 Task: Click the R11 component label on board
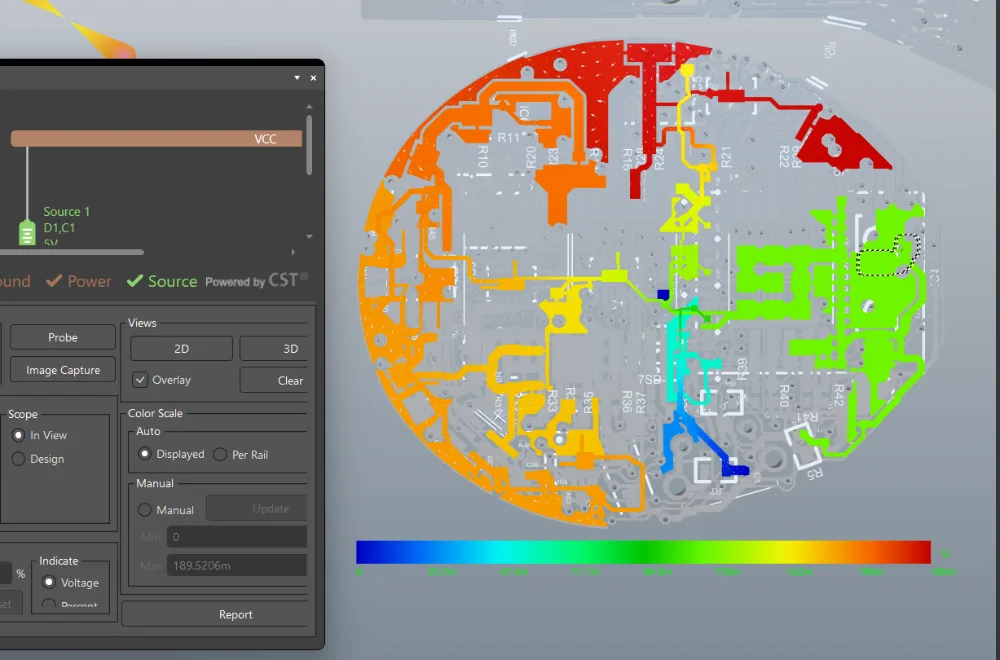[x=509, y=137]
